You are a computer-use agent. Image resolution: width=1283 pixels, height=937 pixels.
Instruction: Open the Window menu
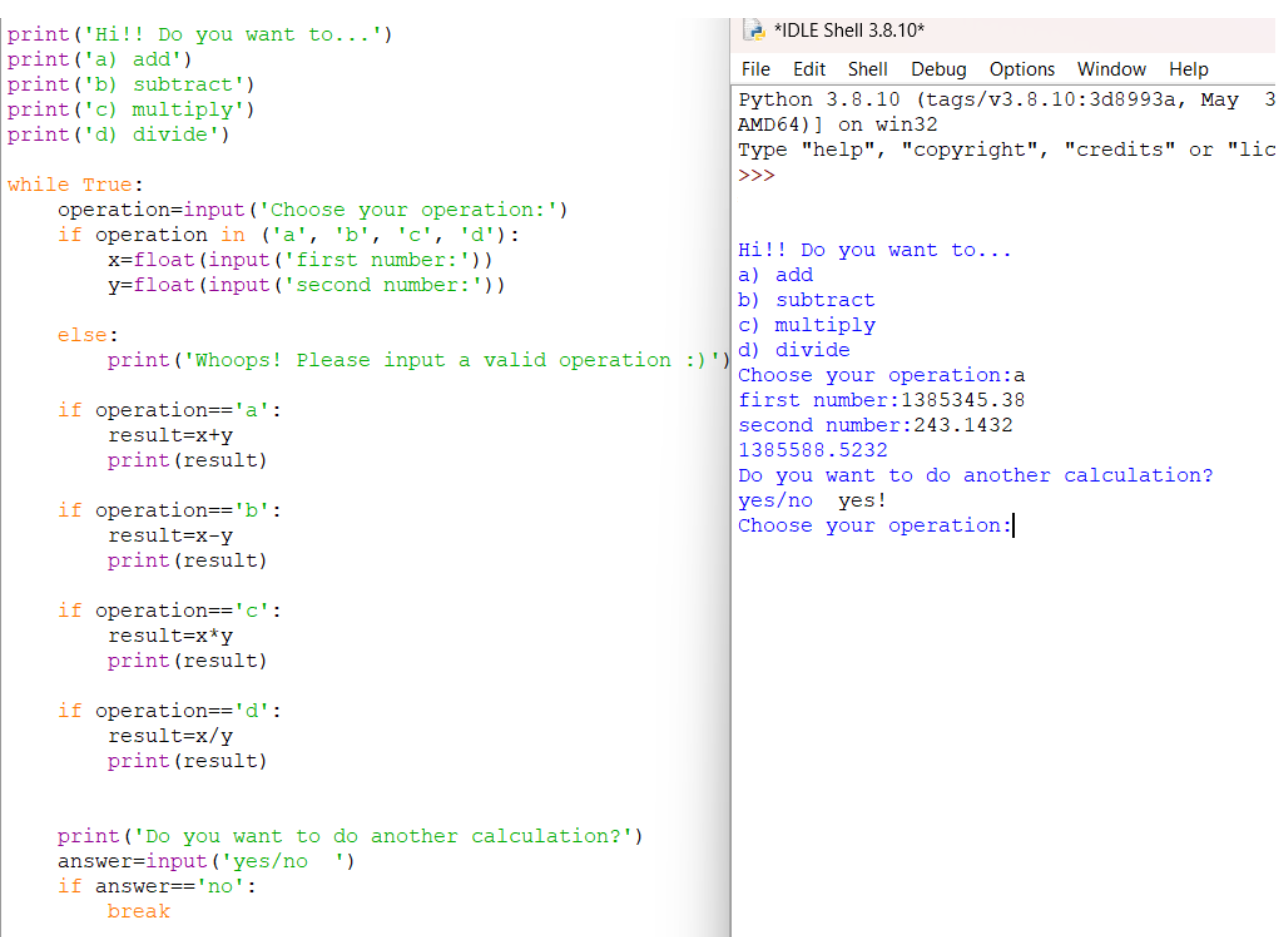(x=1110, y=69)
